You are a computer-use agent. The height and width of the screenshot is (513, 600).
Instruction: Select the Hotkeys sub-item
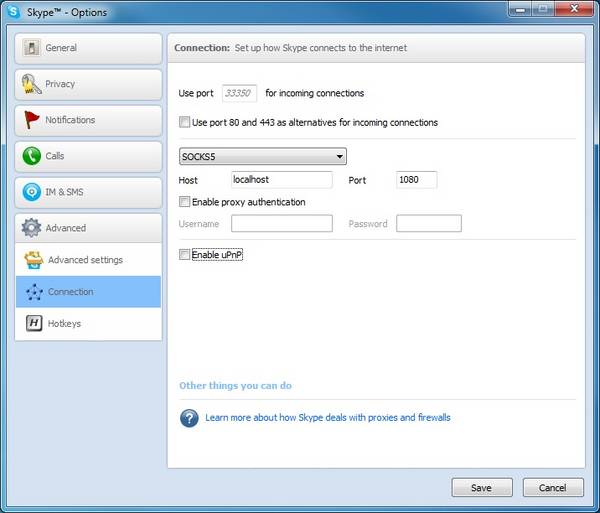(x=88, y=323)
